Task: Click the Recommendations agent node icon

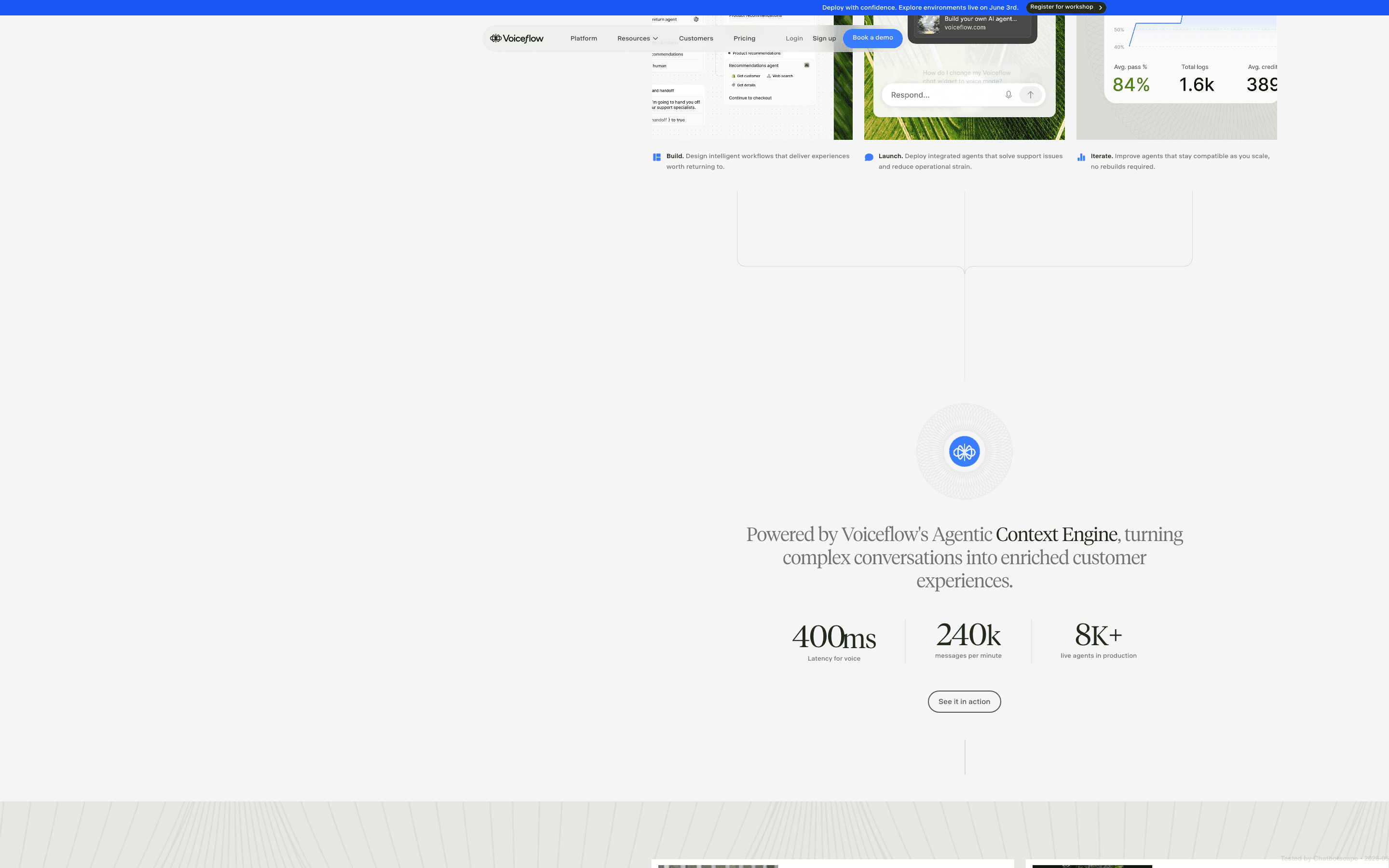Action: [806, 66]
